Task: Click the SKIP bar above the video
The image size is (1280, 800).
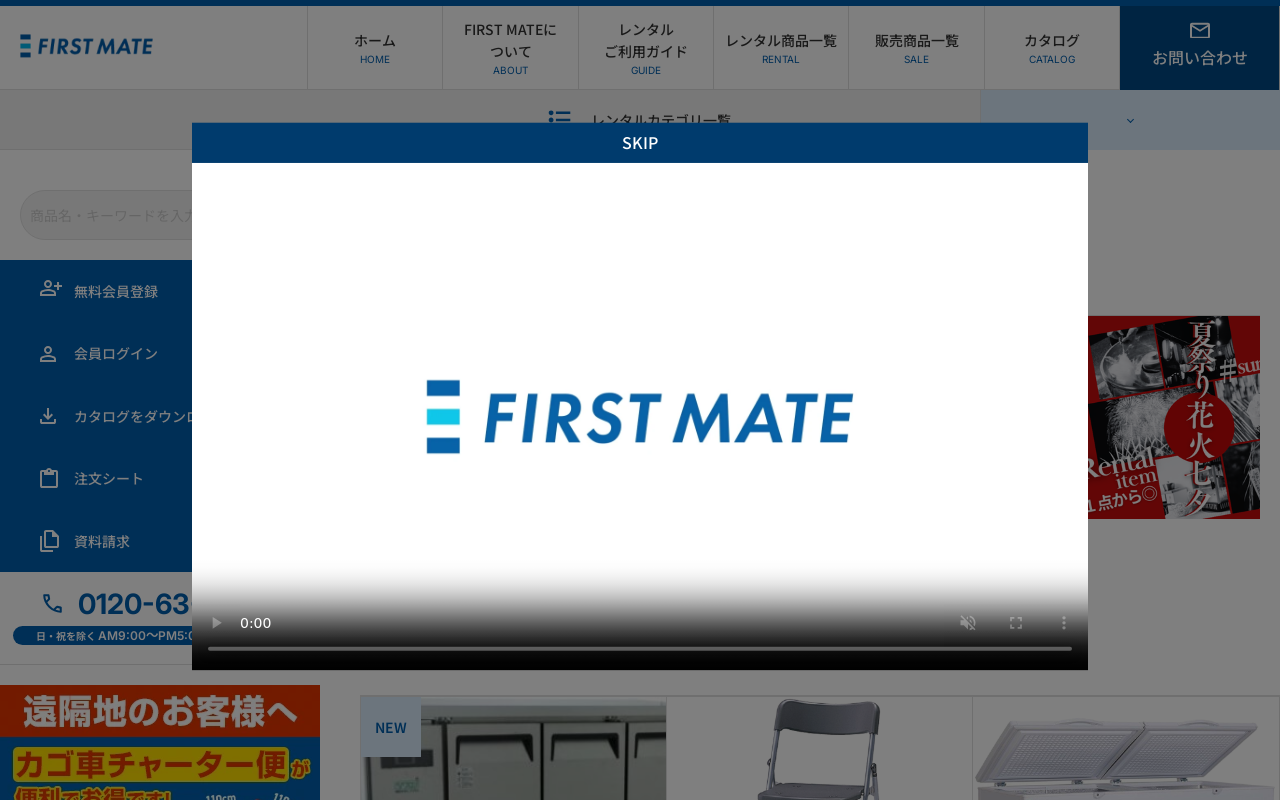Action: pyautogui.click(x=640, y=143)
